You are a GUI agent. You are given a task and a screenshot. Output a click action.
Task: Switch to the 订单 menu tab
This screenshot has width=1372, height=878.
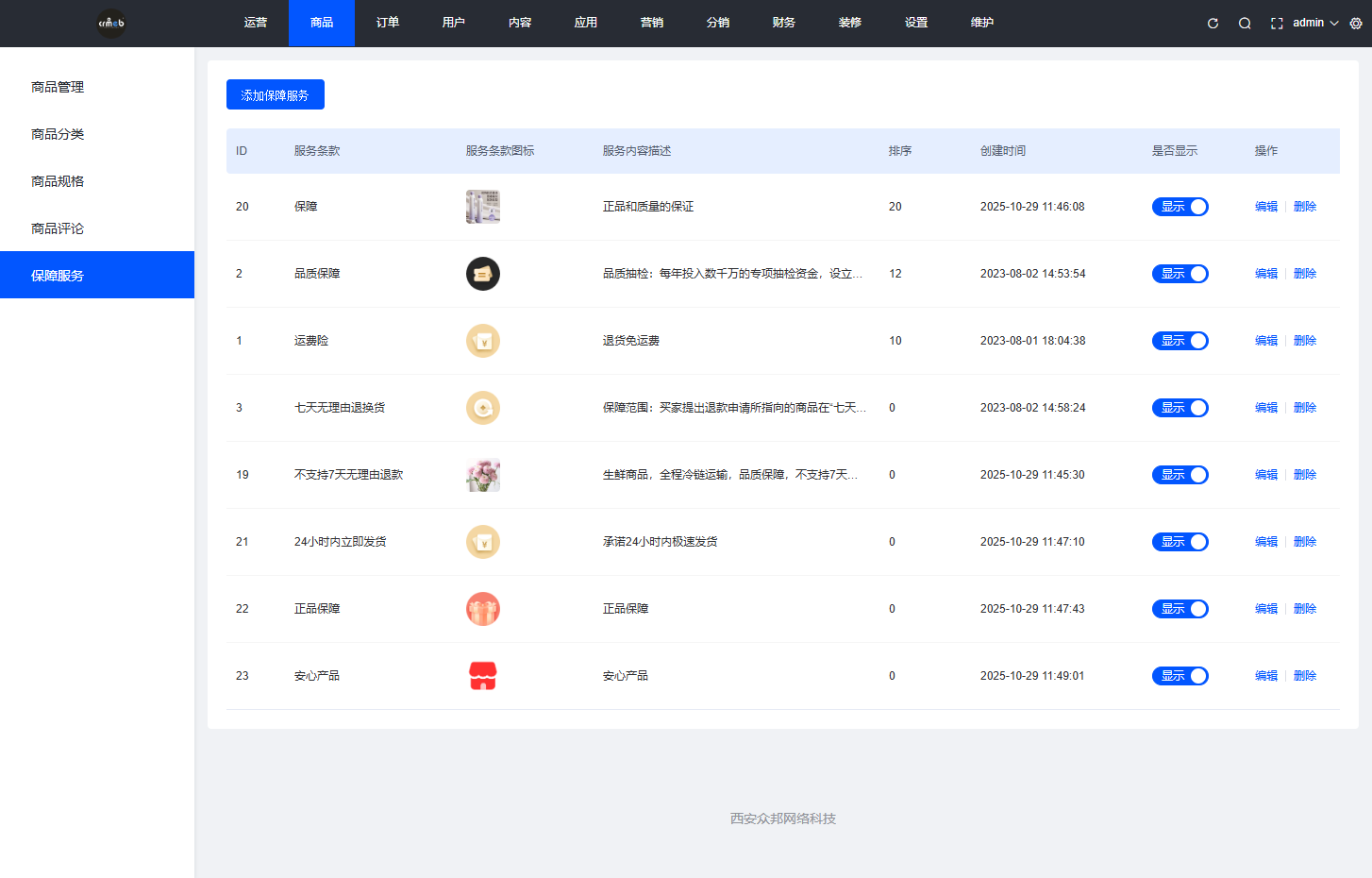click(x=386, y=23)
